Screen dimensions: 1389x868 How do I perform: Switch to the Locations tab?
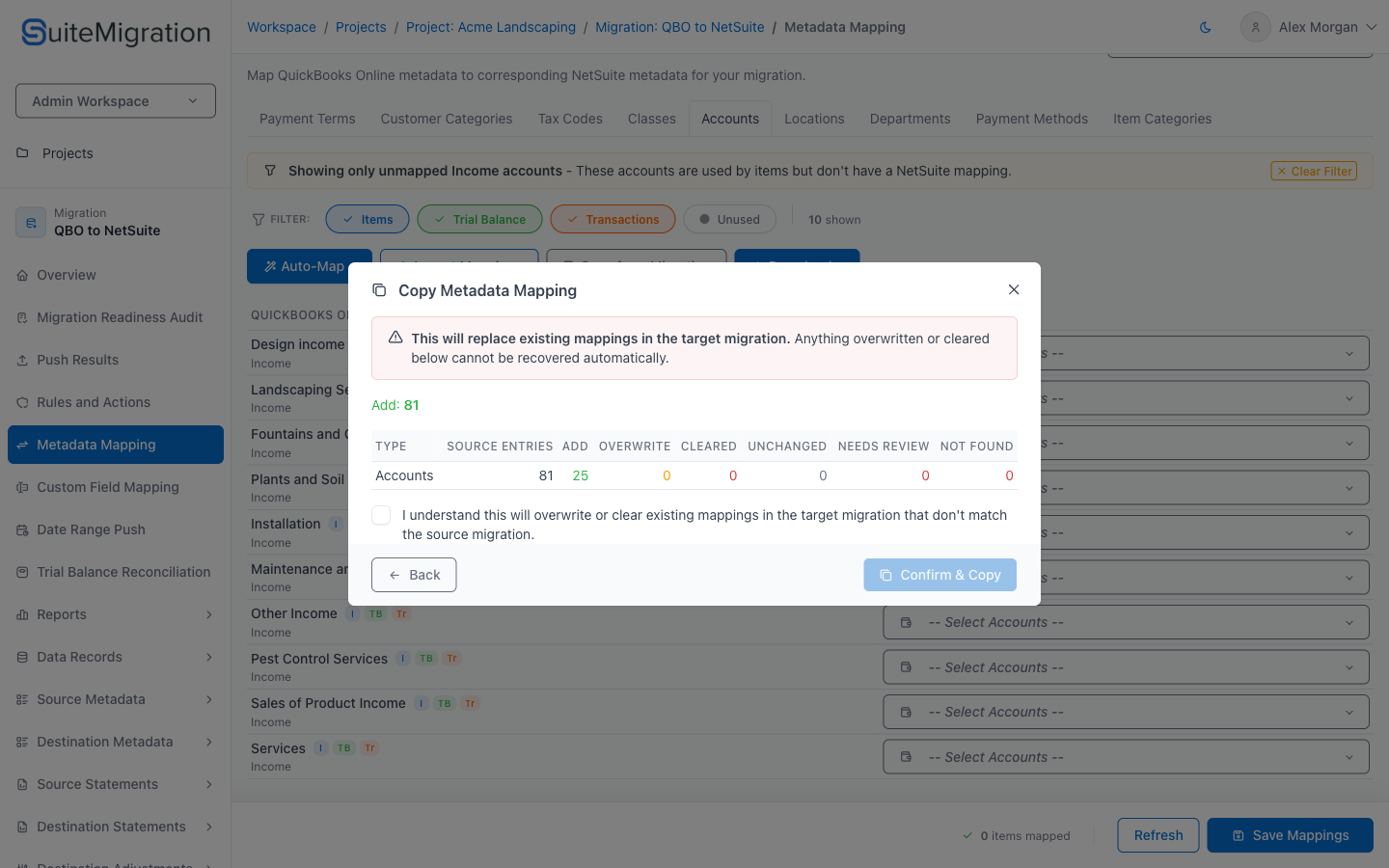click(x=814, y=119)
